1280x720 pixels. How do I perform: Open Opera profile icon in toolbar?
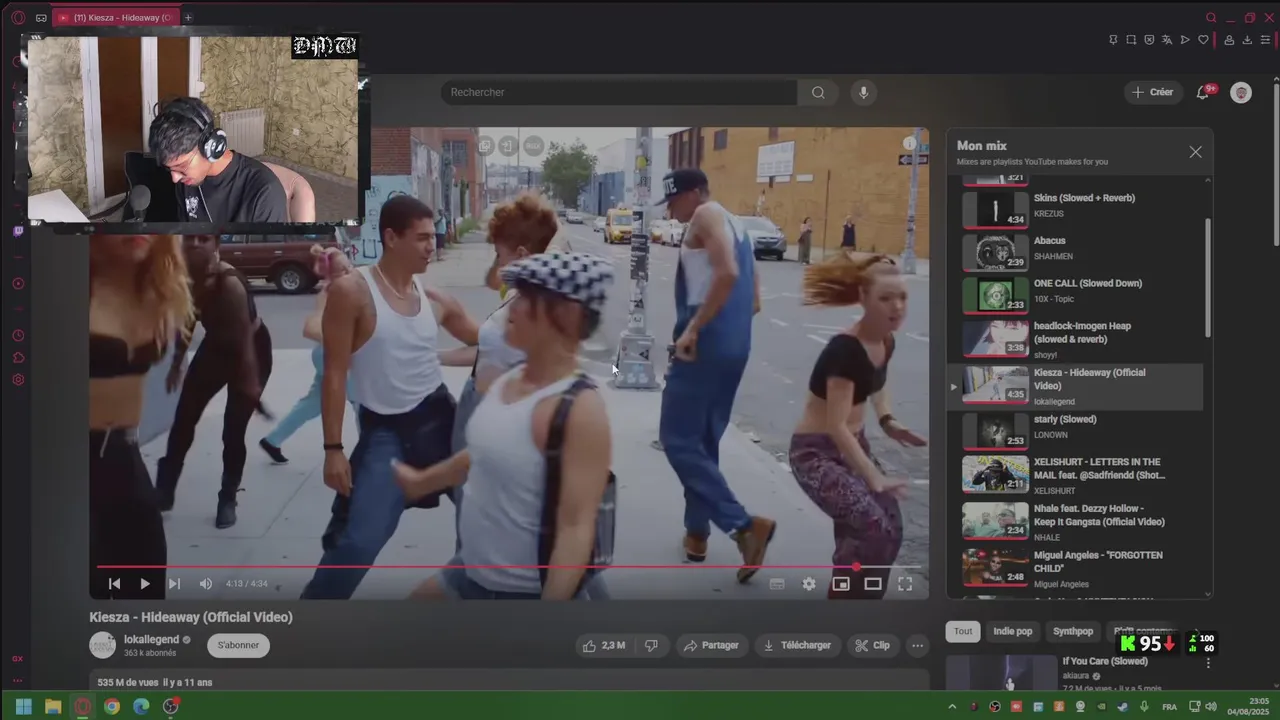1229,40
